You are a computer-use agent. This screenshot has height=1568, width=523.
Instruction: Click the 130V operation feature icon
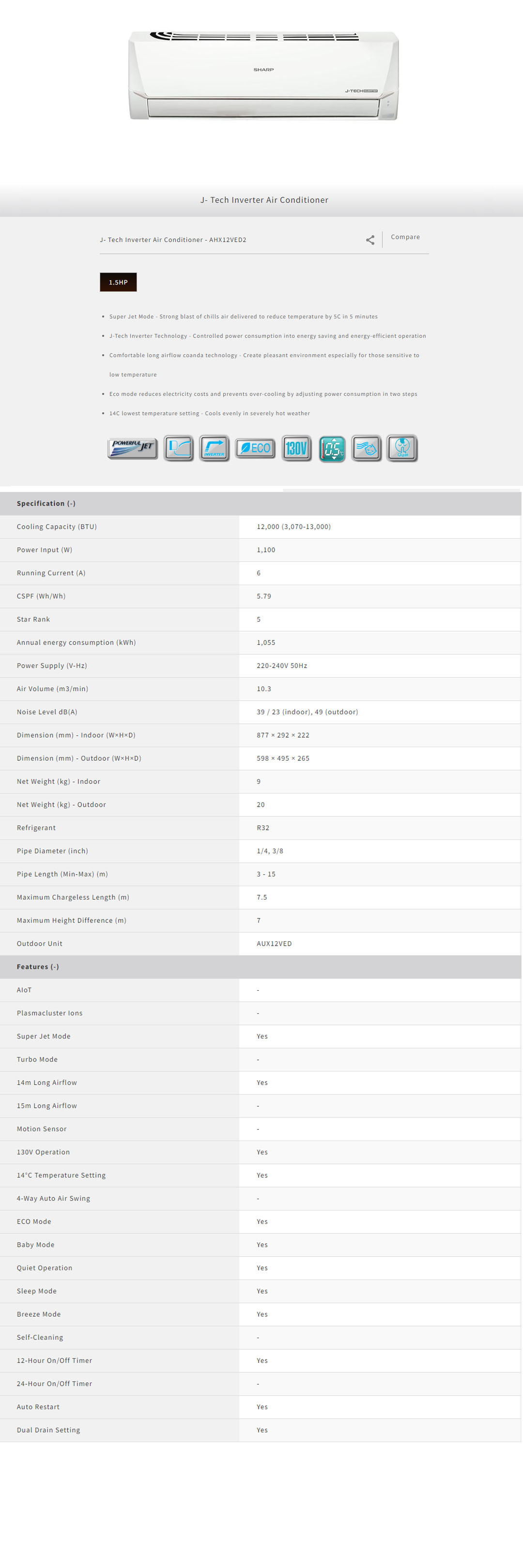point(296,449)
